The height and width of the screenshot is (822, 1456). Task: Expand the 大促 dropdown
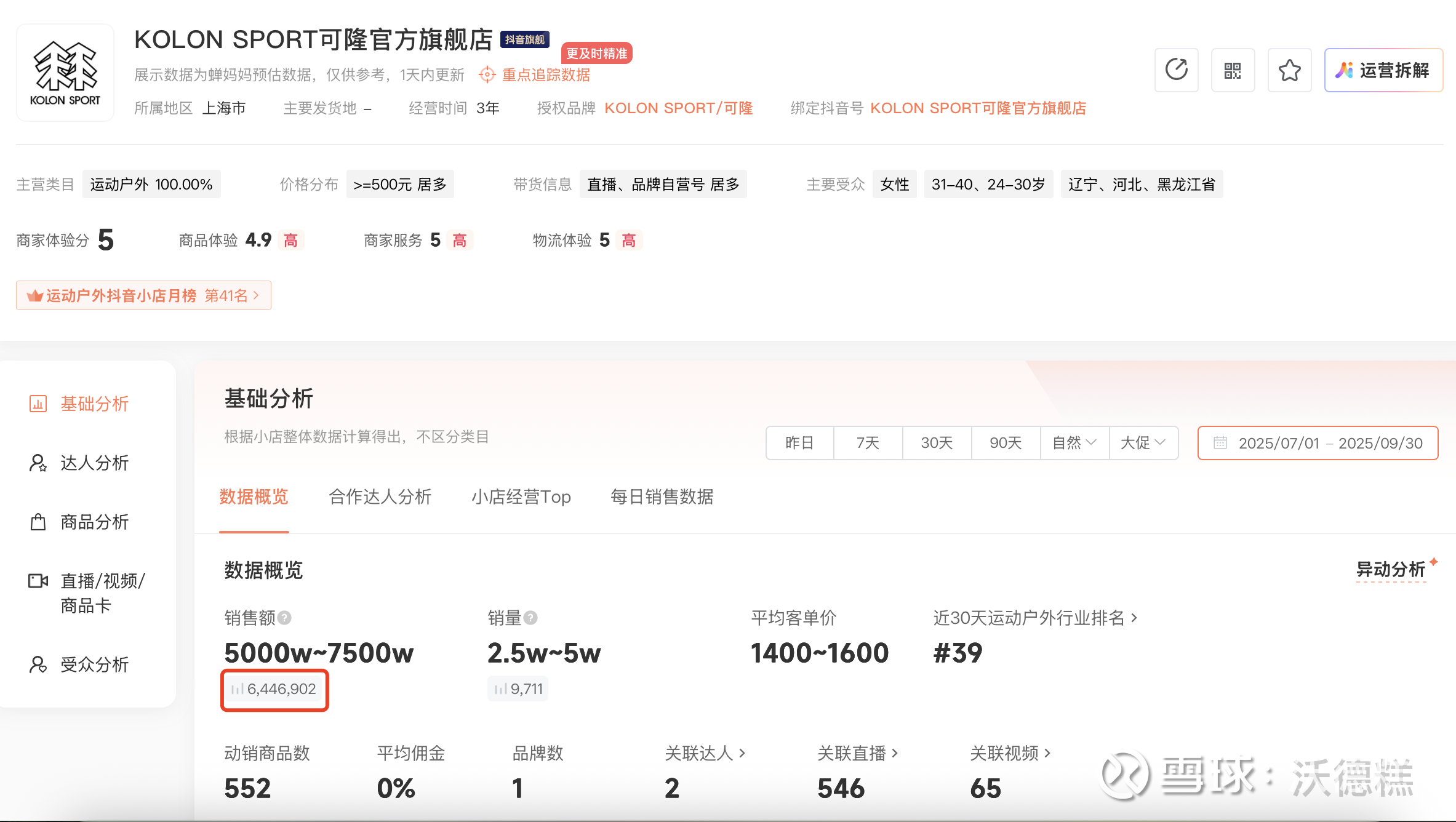click(x=1143, y=443)
